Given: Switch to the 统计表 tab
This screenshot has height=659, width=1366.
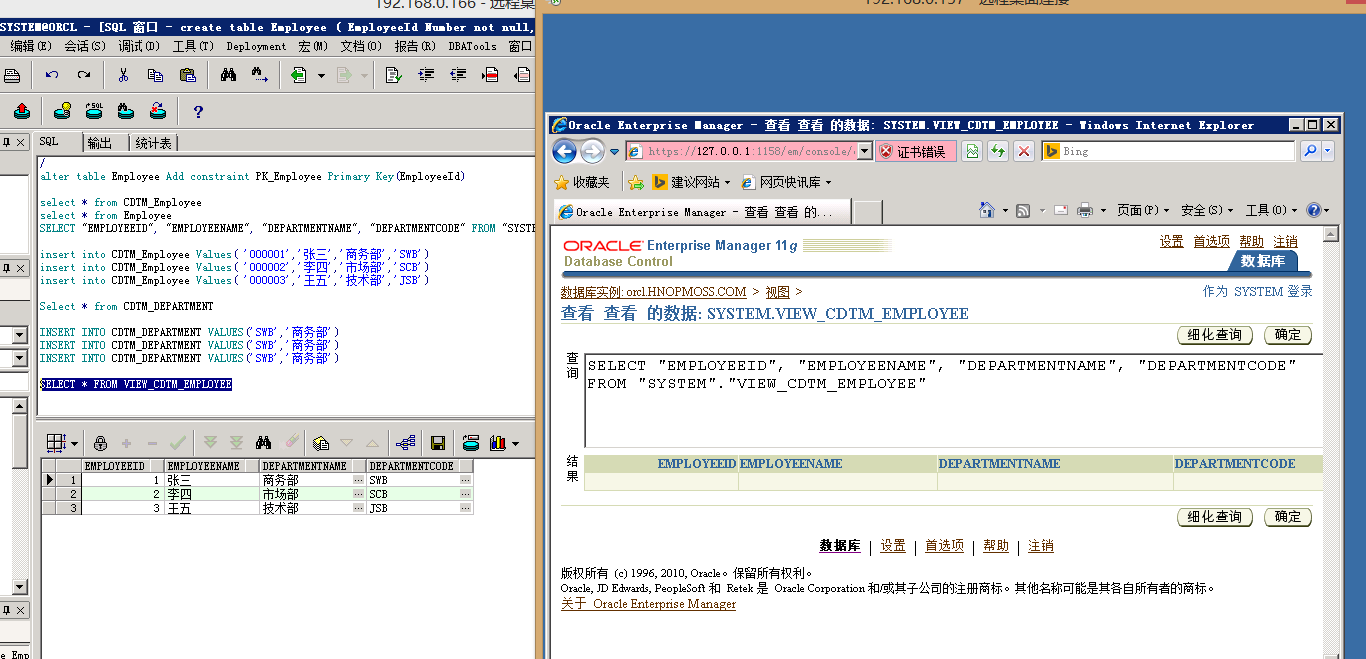Looking at the screenshot, I should point(153,143).
